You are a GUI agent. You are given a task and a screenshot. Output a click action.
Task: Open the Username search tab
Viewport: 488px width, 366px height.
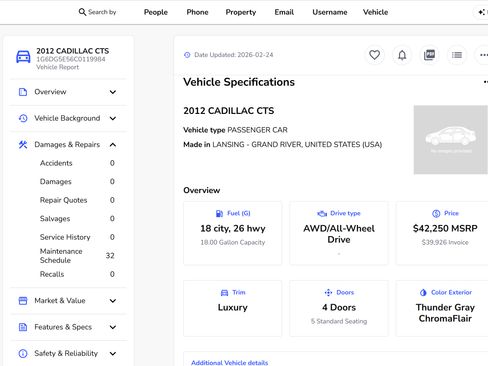point(330,12)
